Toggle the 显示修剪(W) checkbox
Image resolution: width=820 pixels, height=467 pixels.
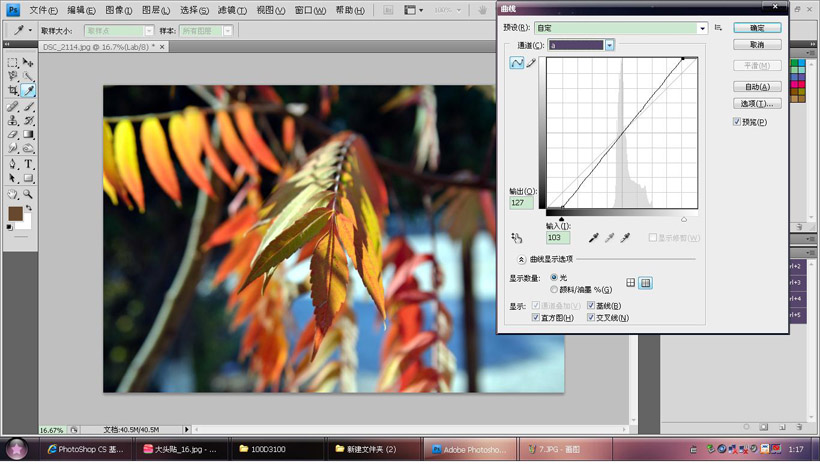pos(652,238)
